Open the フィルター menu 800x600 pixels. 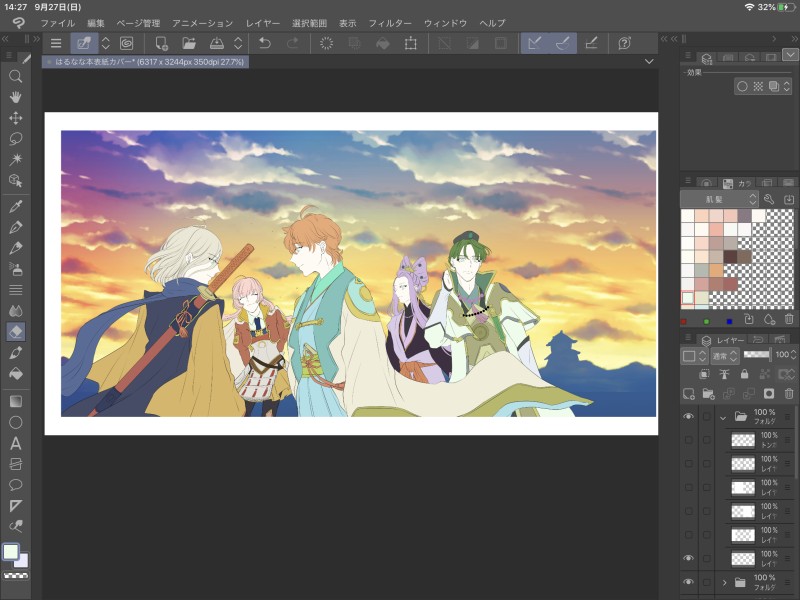390,23
